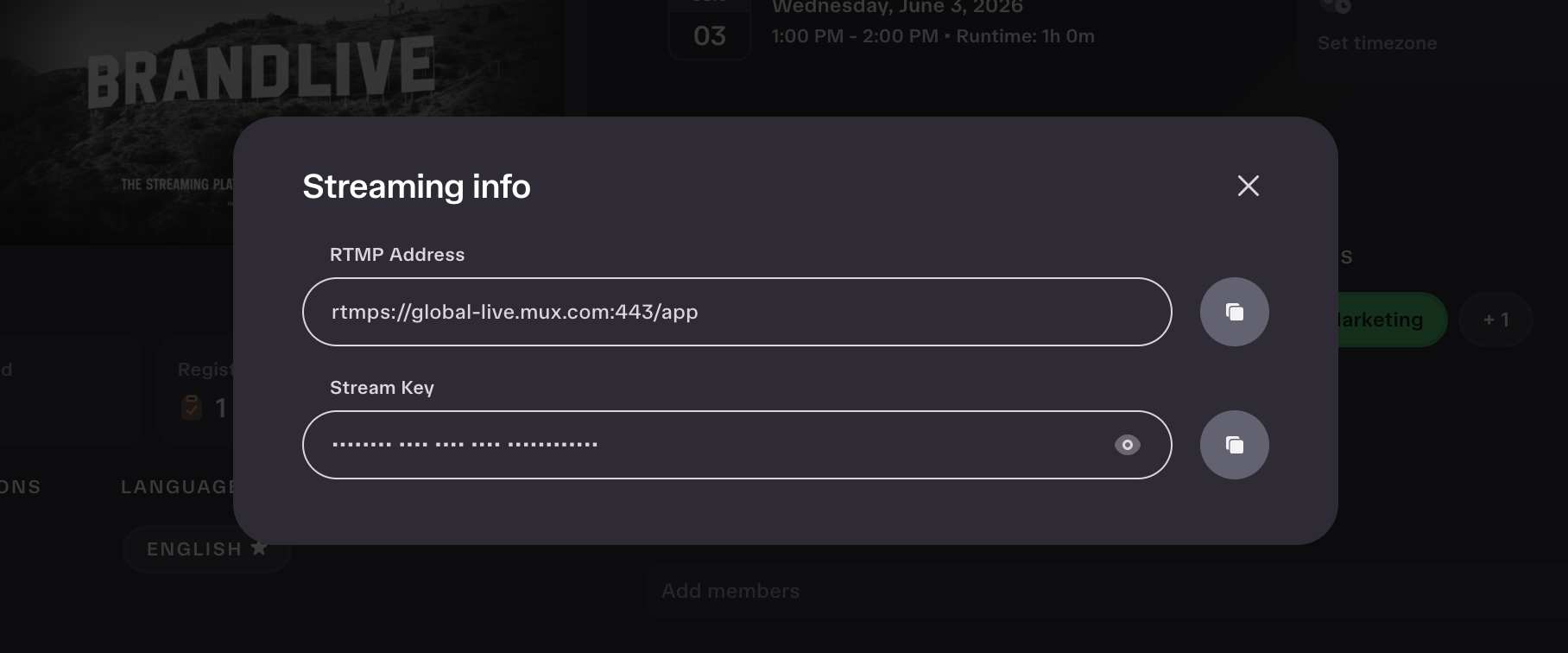1568x653 pixels.
Task: Close the Streaming info dialog
Action: [x=1248, y=186]
